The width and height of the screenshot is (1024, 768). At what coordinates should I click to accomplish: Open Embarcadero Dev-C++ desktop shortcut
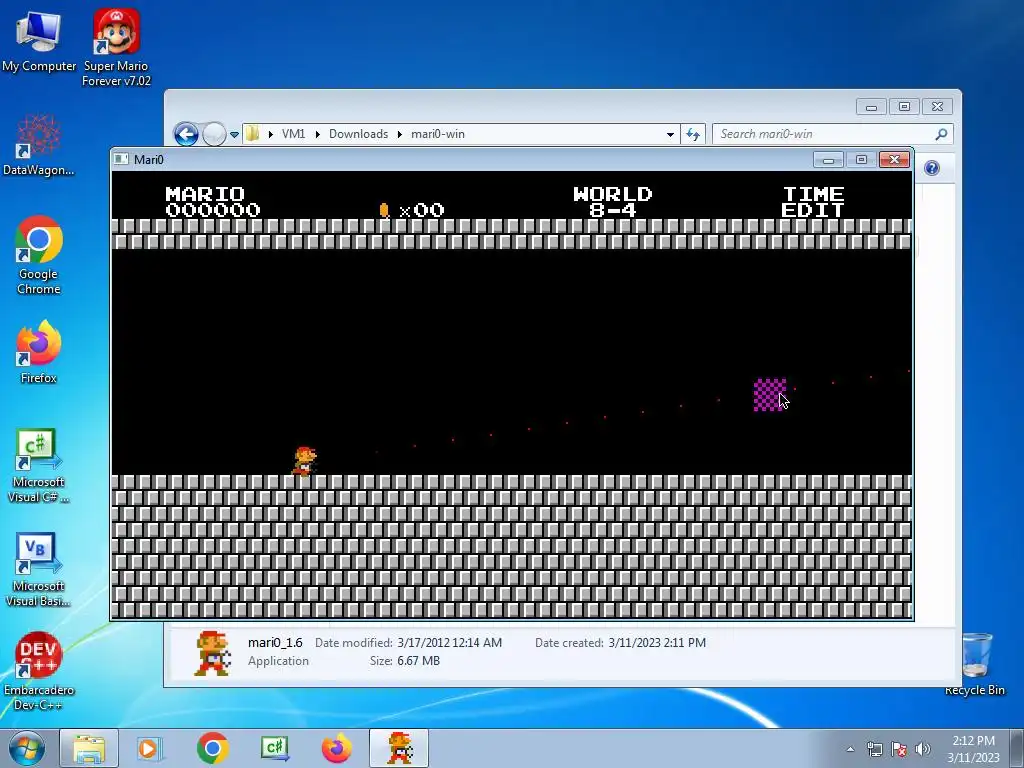(x=39, y=671)
